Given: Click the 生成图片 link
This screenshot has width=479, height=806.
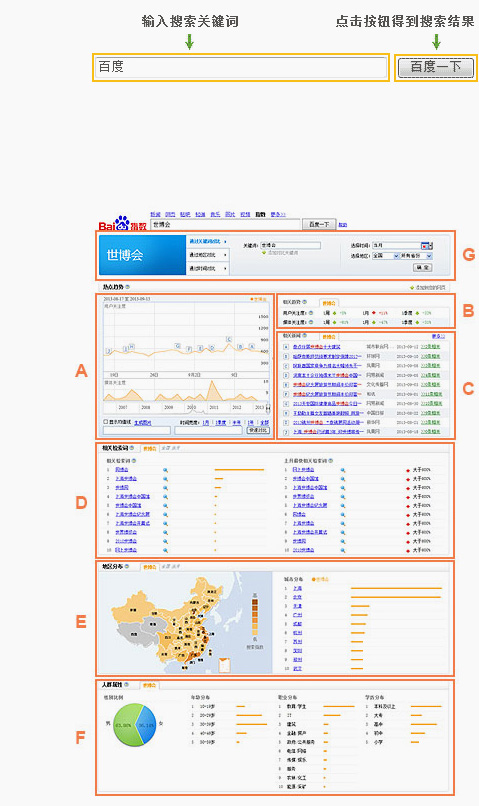Looking at the screenshot, I should point(143,422).
